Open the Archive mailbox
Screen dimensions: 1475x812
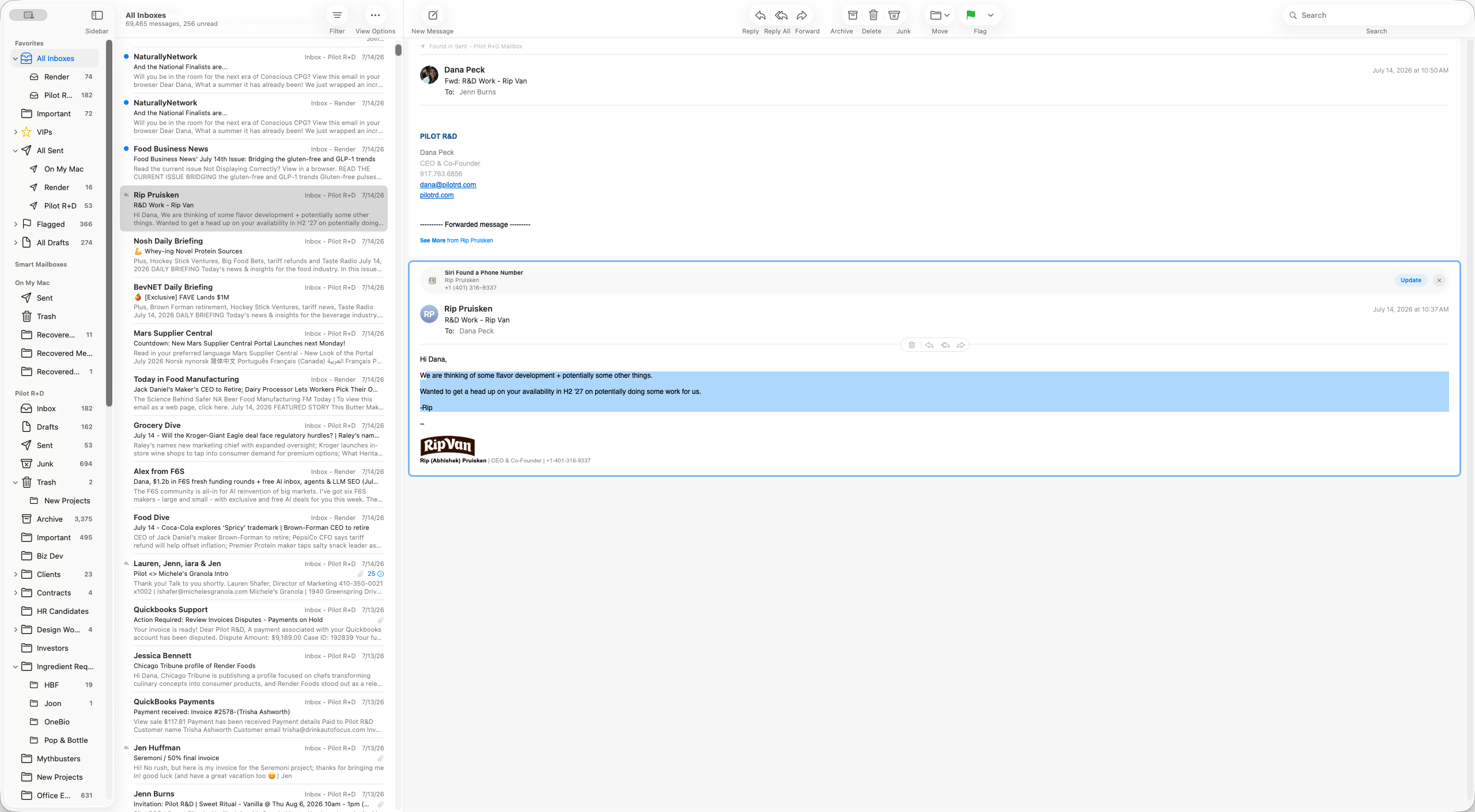tap(55, 519)
